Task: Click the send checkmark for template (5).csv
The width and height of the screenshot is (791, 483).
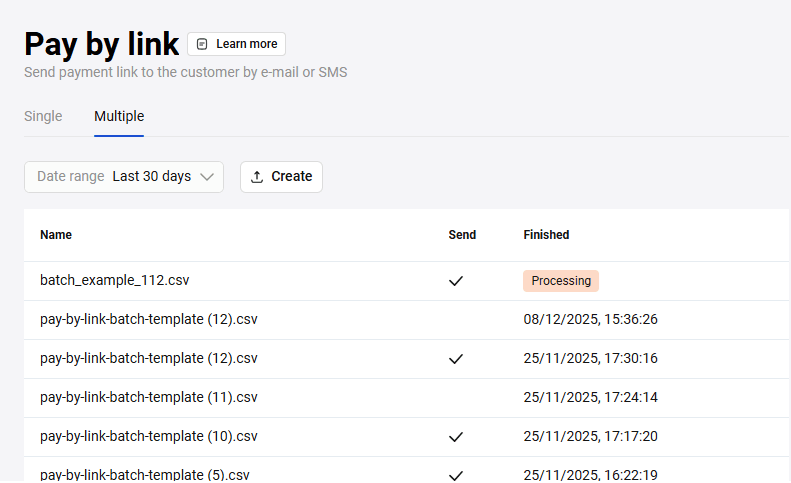Action: pos(456,474)
